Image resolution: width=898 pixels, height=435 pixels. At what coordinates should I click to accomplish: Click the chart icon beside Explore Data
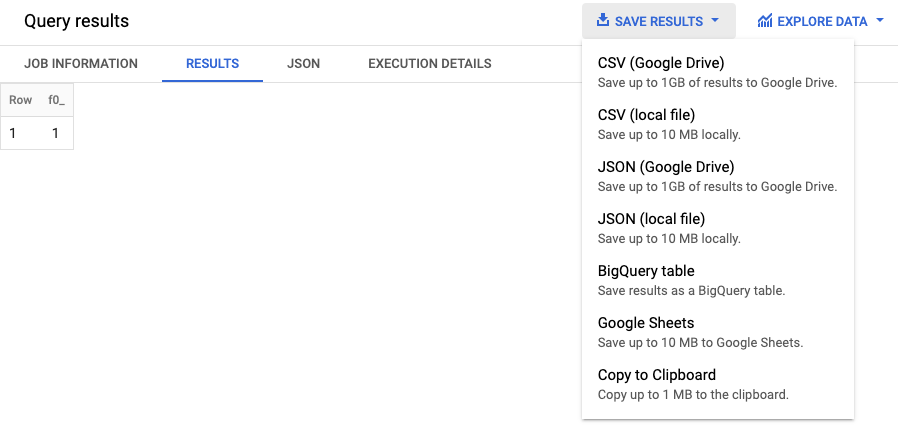764,21
